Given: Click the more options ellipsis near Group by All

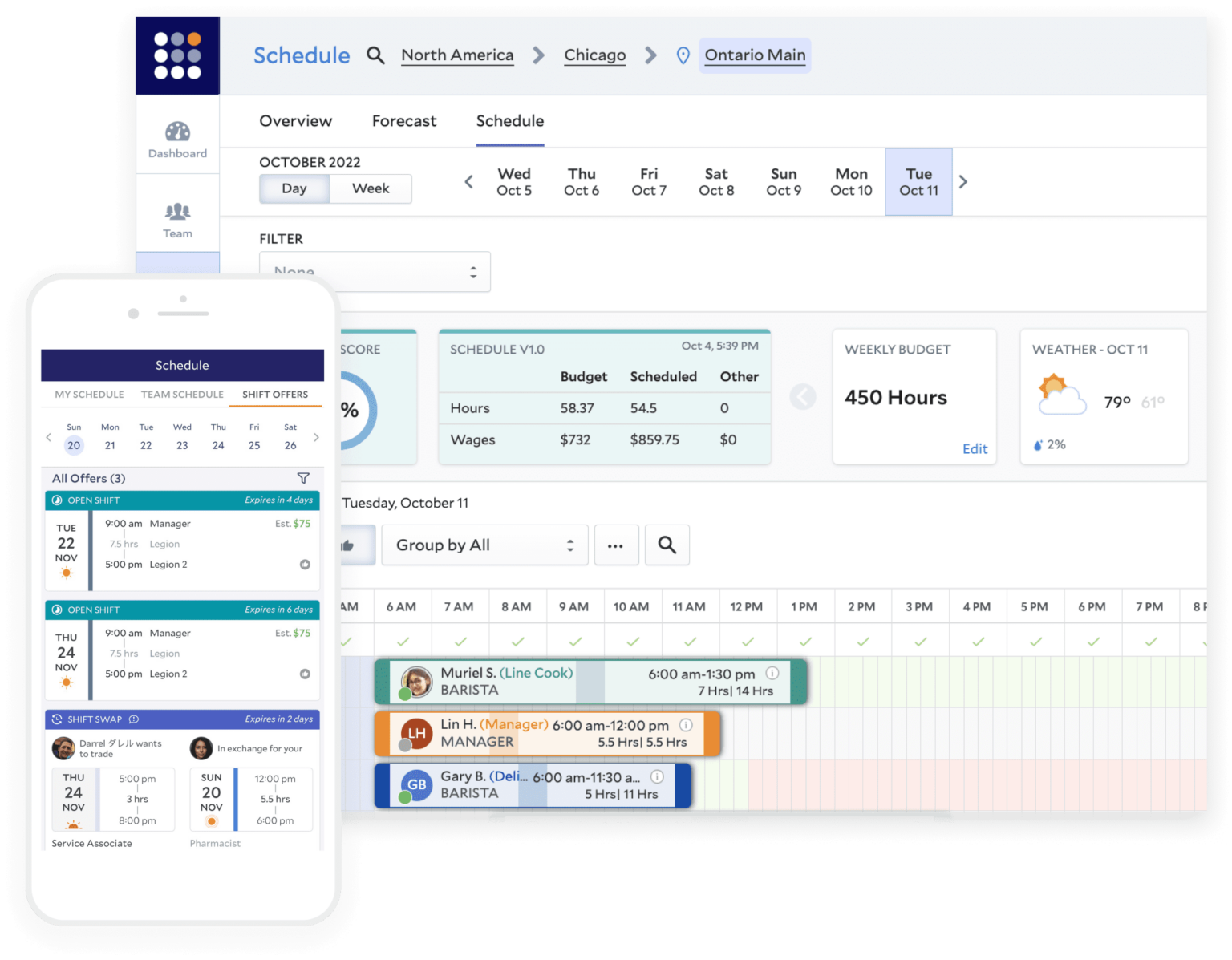Looking at the screenshot, I should click(x=616, y=545).
